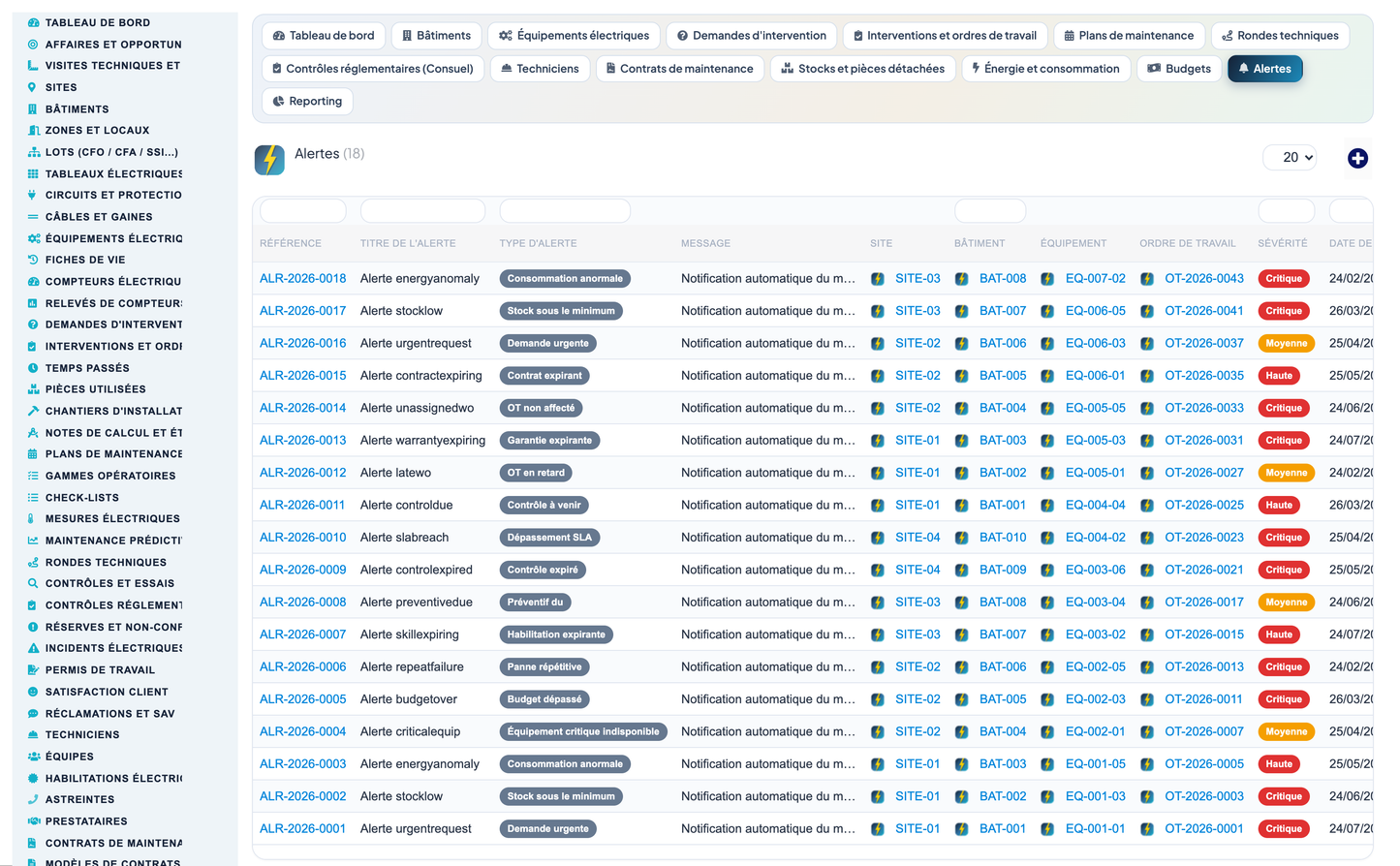Viewport: 1400px width, 866px height.
Task: Click the Sévérité column header
Action: (1282, 243)
